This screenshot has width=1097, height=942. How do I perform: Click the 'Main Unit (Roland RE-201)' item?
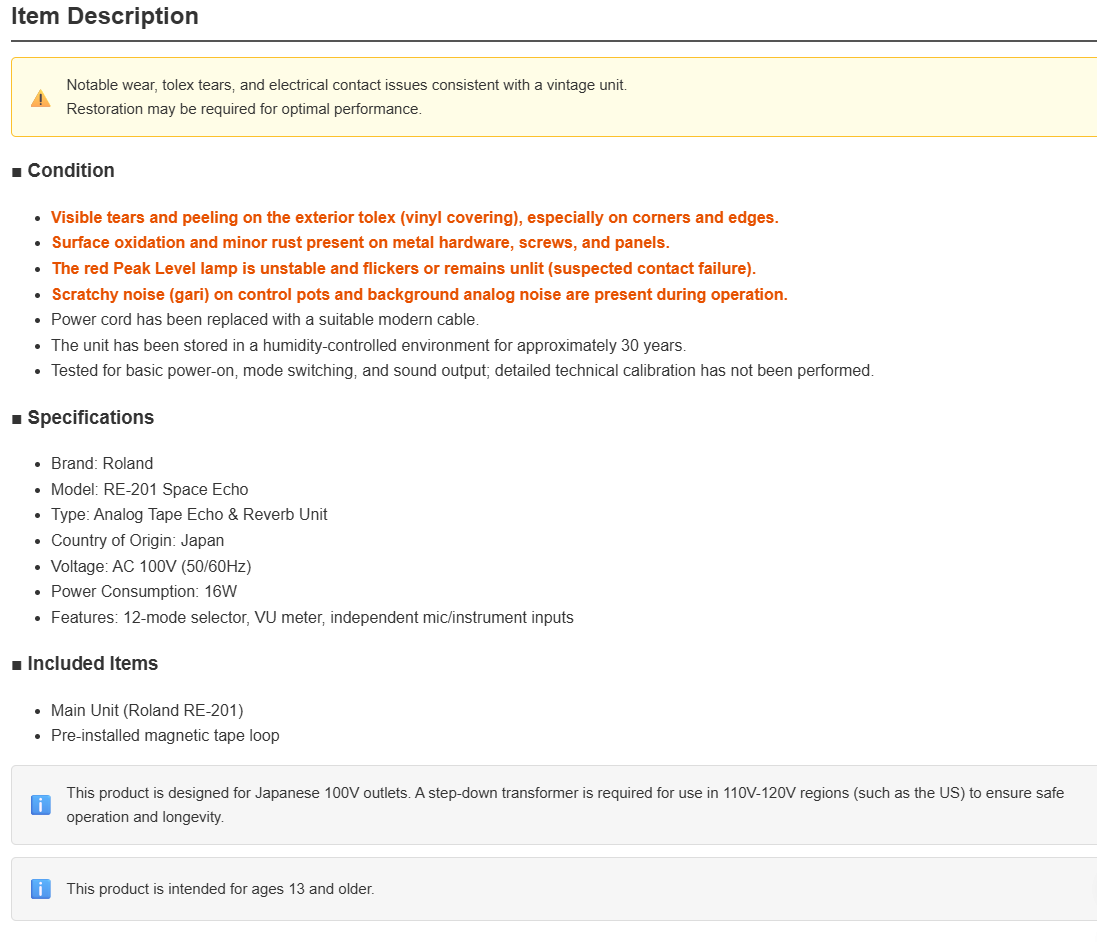[147, 711]
